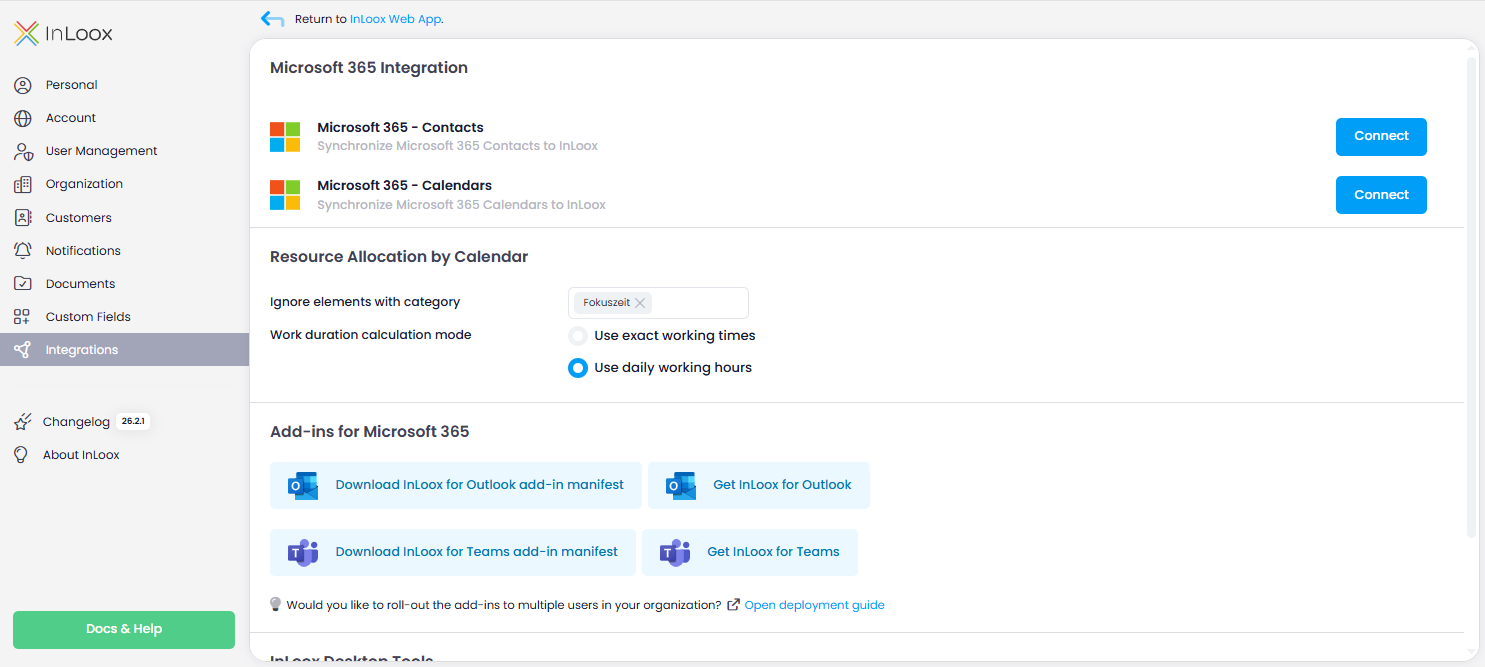Open deployment guide link
The width and height of the screenshot is (1485, 667).
pyautogui.click(x=814, y=605)
